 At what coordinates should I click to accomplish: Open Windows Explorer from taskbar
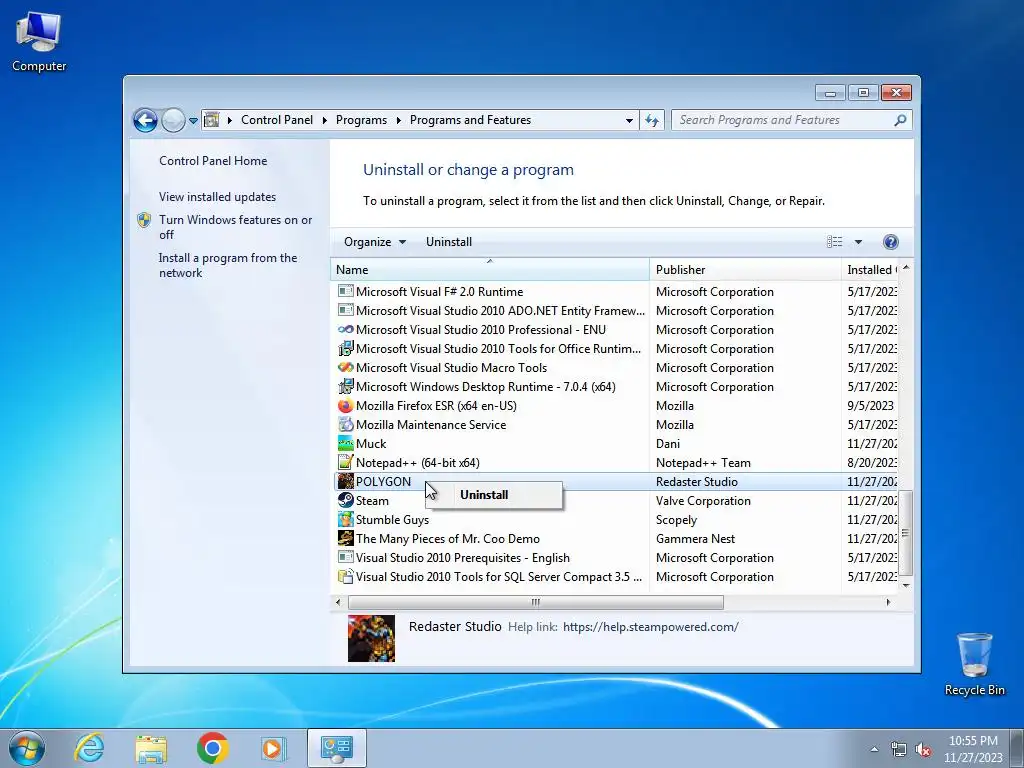click(151, 748)
